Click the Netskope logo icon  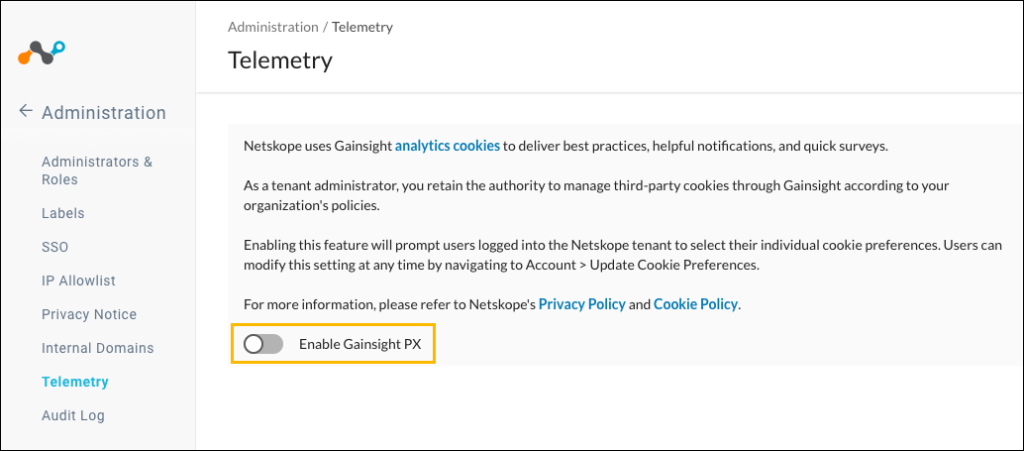[42, 53]
